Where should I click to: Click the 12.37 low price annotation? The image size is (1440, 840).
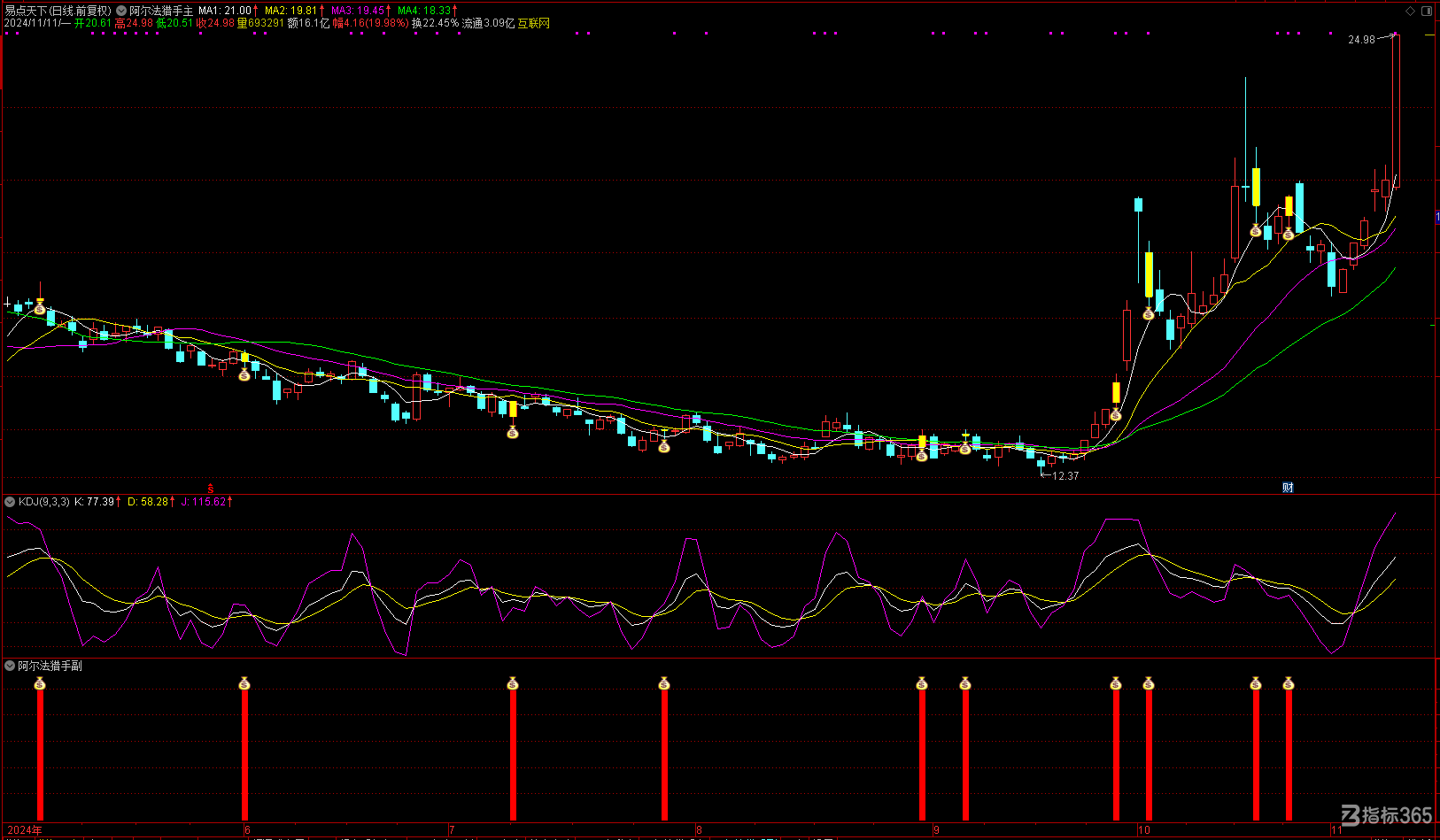(1065, 476)
